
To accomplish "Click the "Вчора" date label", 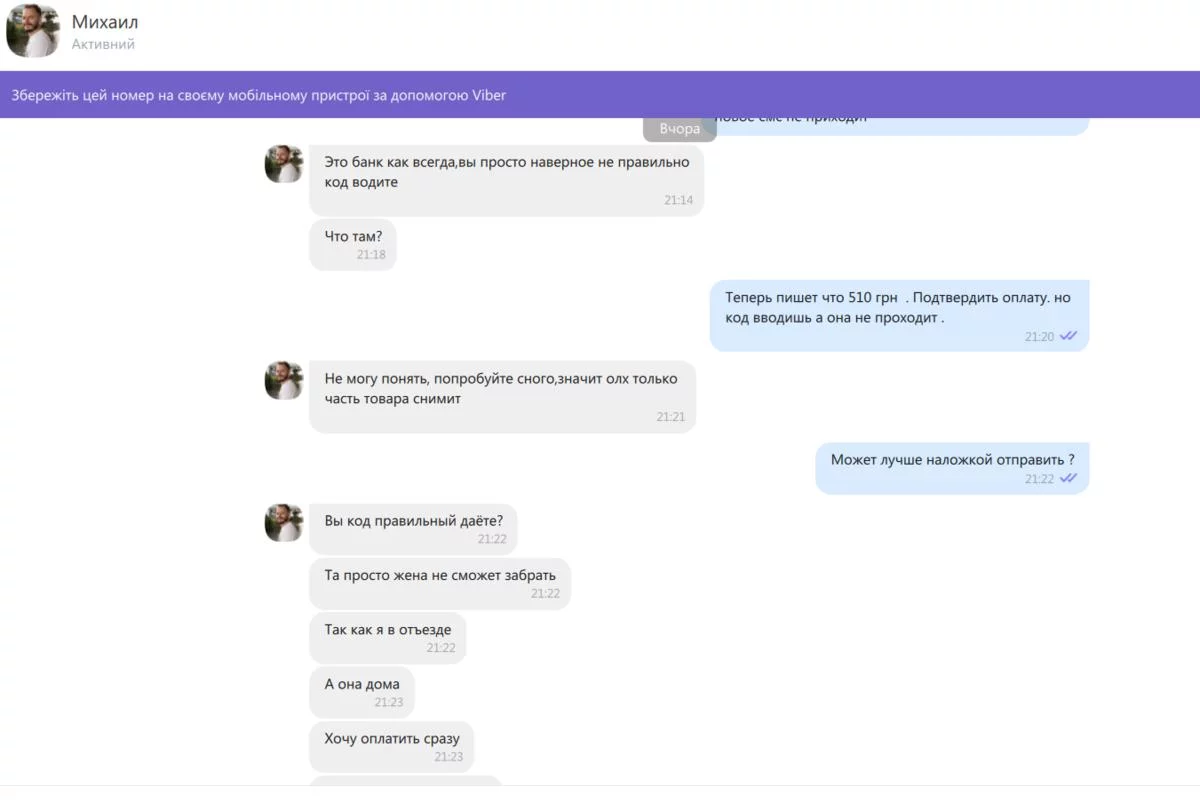I will [679, 129].
